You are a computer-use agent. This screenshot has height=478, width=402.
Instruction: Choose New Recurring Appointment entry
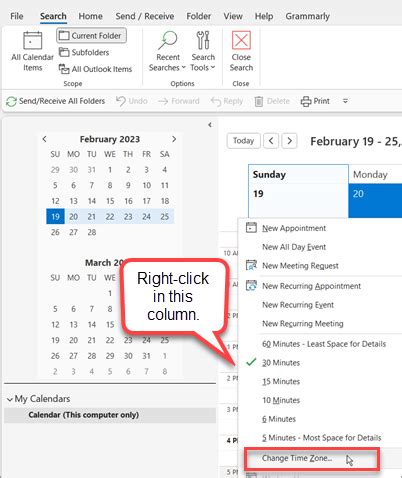point(311,286)
